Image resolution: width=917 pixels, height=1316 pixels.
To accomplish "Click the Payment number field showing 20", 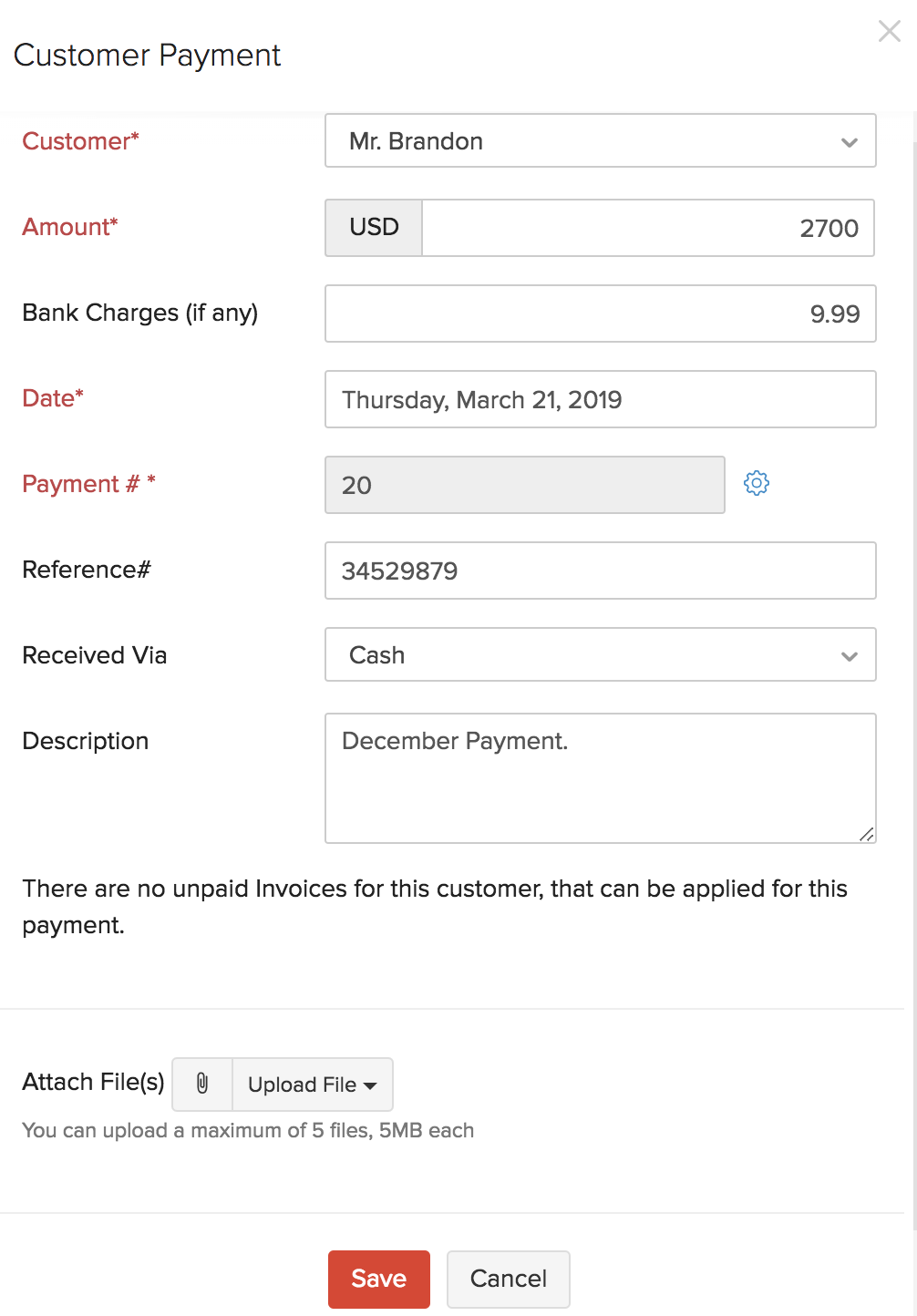I will [524, 485].
